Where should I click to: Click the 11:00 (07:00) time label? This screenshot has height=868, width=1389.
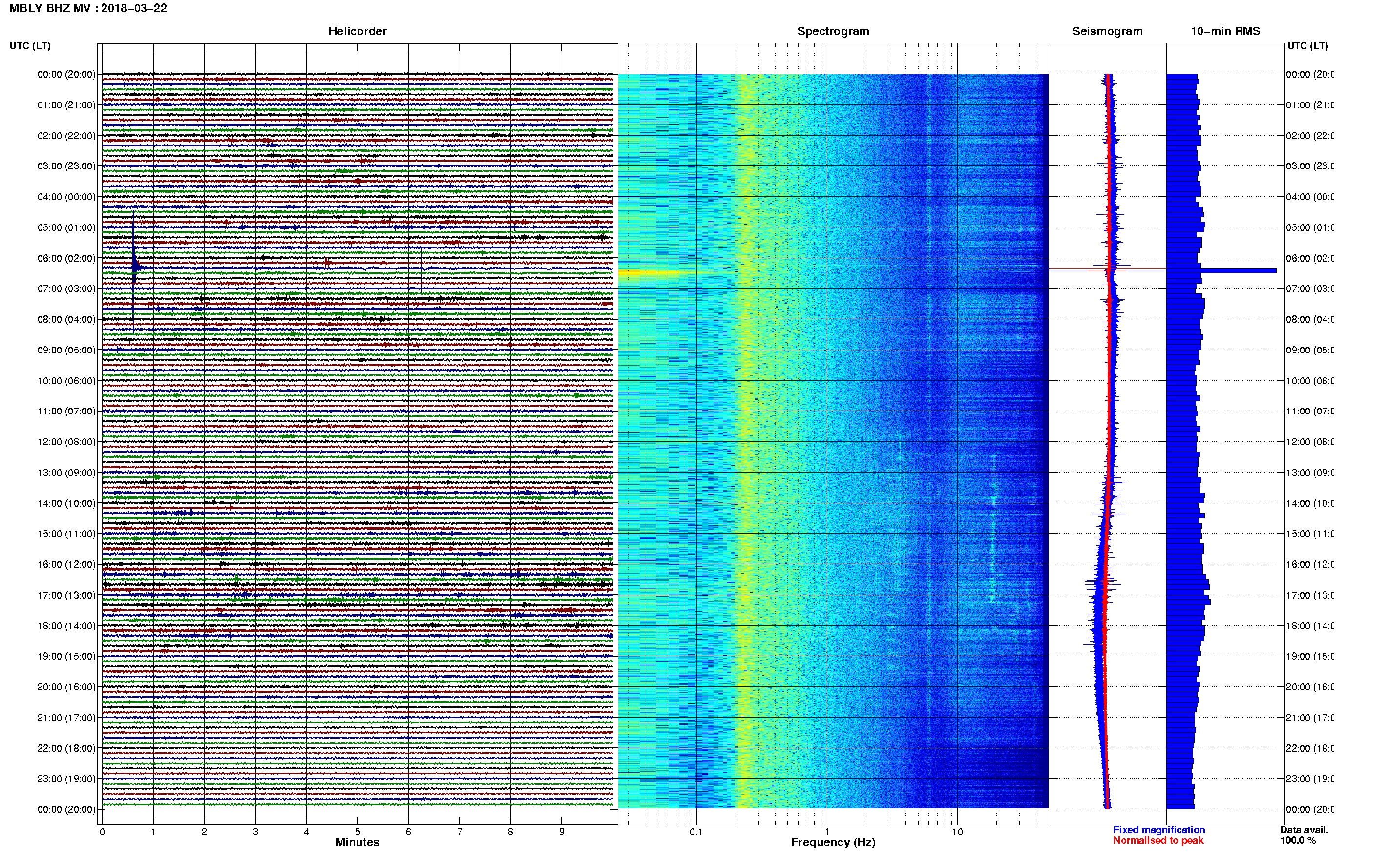coord(66,412)
